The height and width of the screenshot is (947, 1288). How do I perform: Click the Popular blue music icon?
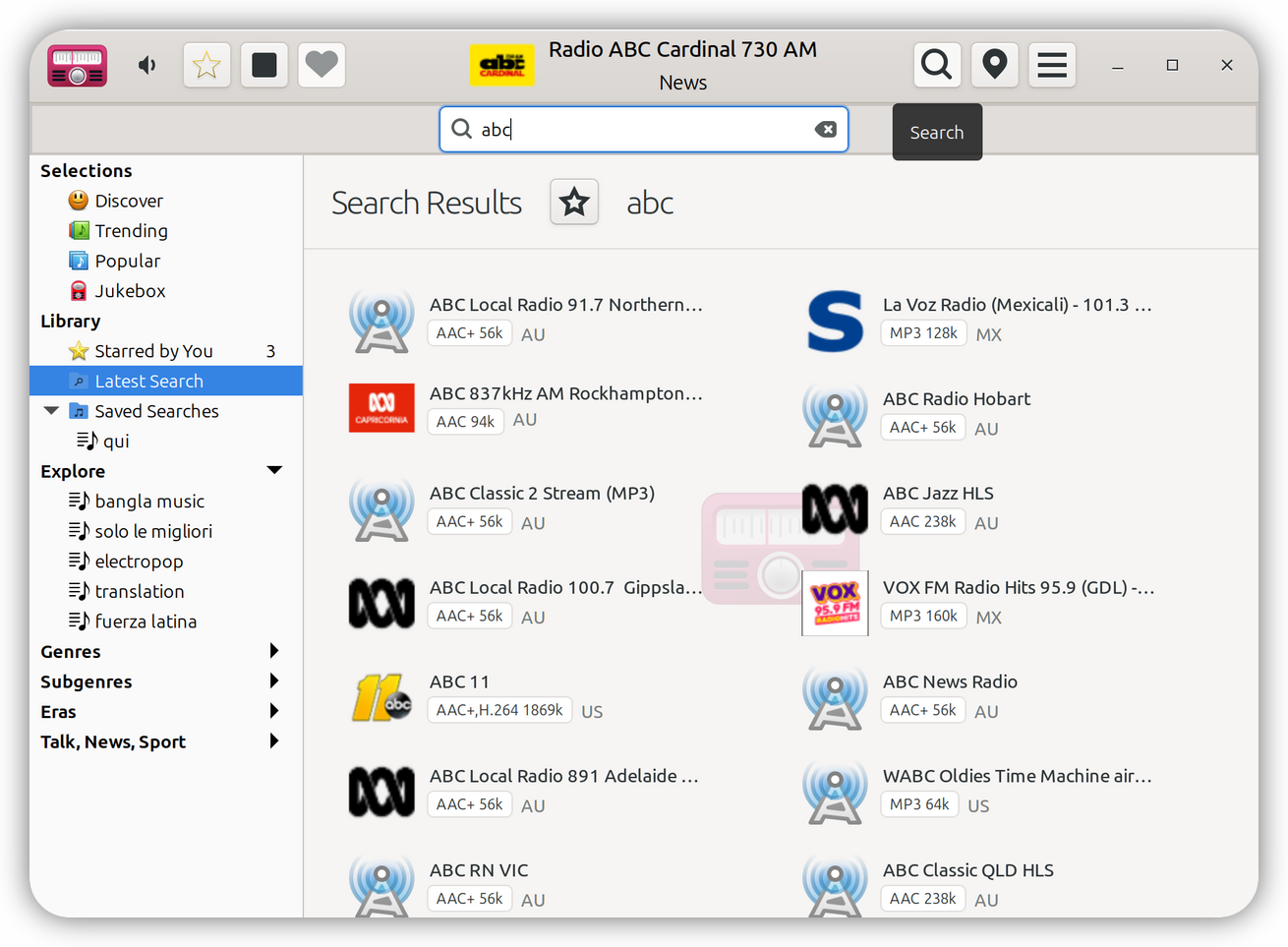pos(79,261)
